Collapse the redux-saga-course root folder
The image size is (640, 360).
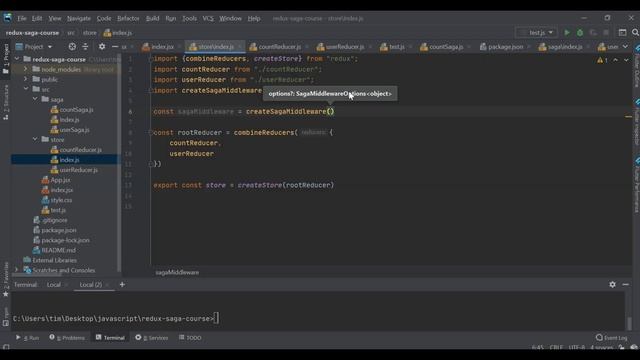coord(17,59)
